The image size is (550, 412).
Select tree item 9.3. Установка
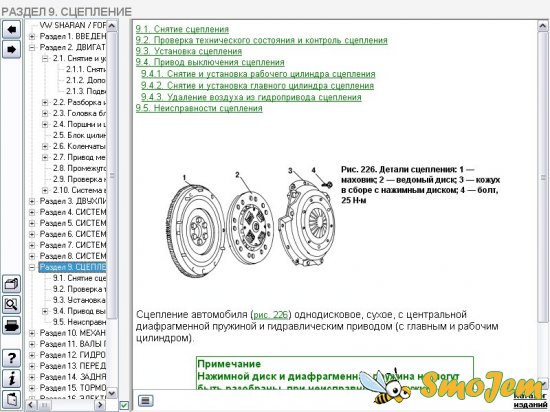click(79, 300)
